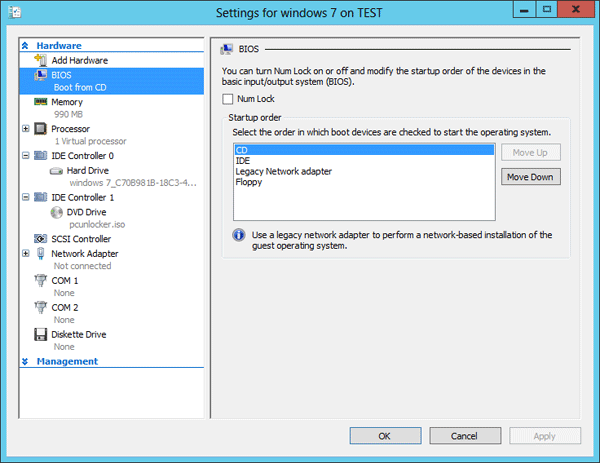This screenshot has width=600, height=463.
Task: Enable the Num Lock checkbox
Action: tap(228, 99)
